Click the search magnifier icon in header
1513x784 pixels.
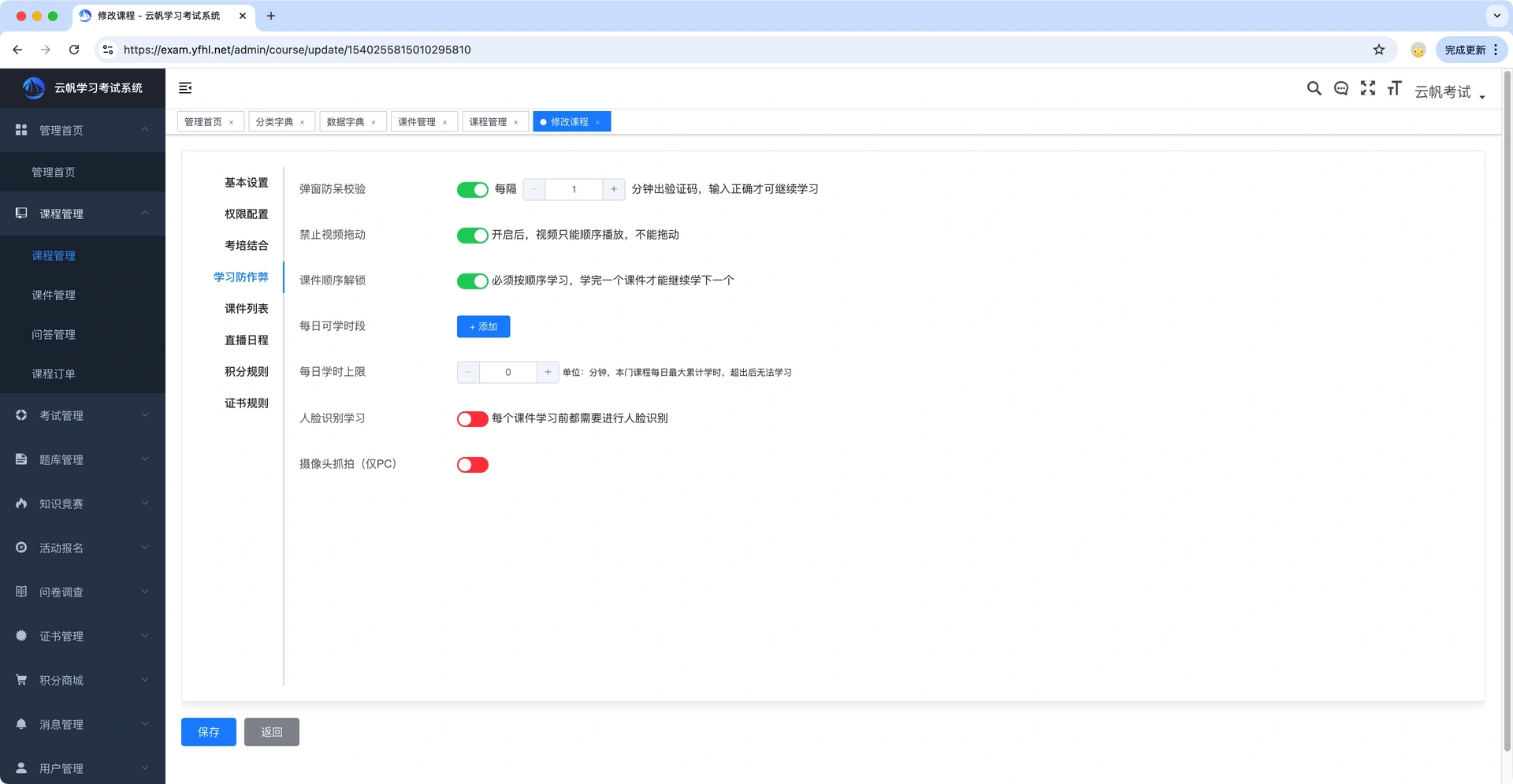[1314, 88]
